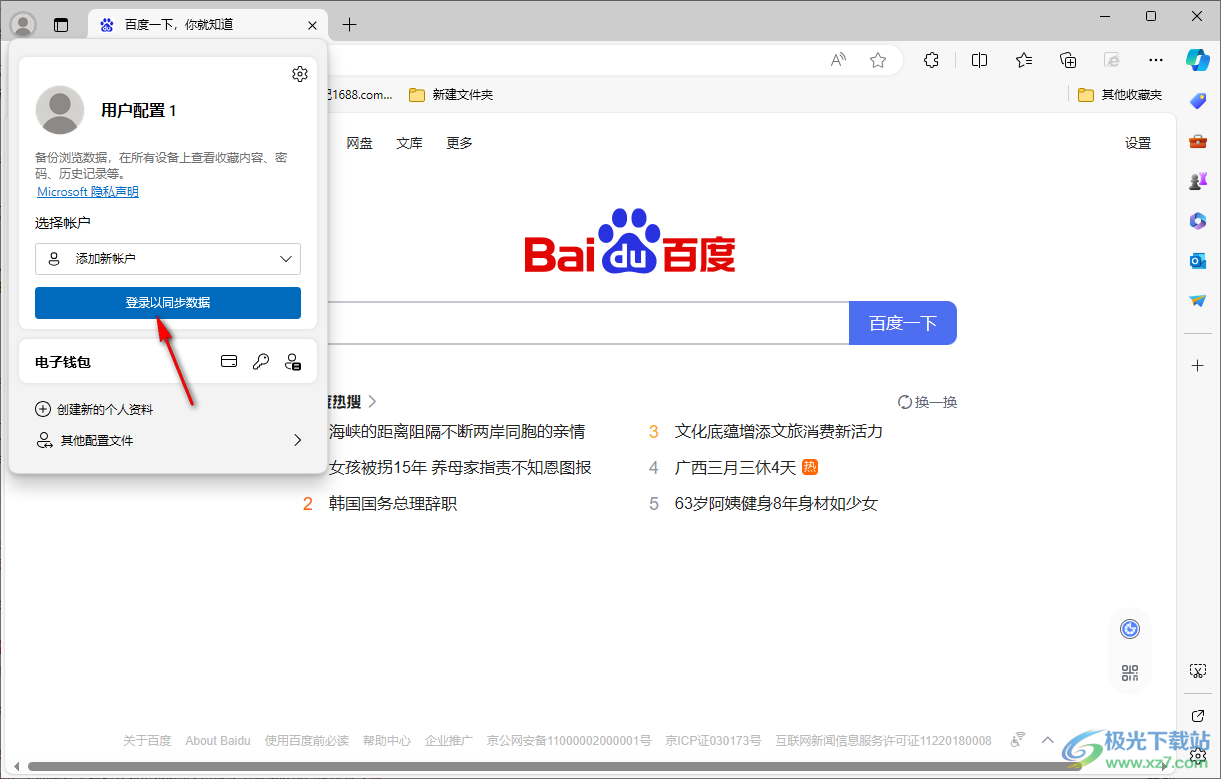Click 创建新的个人资料
1221x779 pixels.
tap(95, 409)
